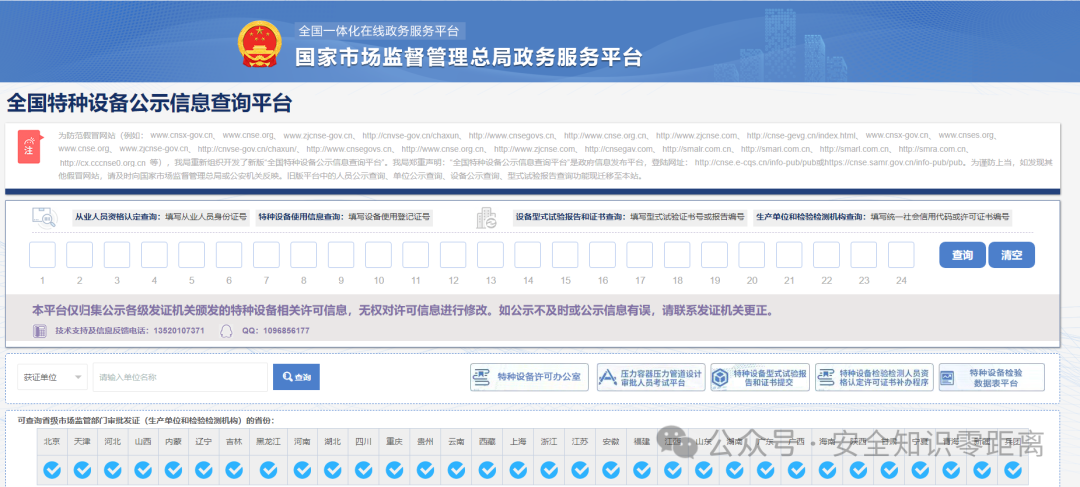1080x487 pixels.
Task: Click code input box number 21
Action: point(789,255)
